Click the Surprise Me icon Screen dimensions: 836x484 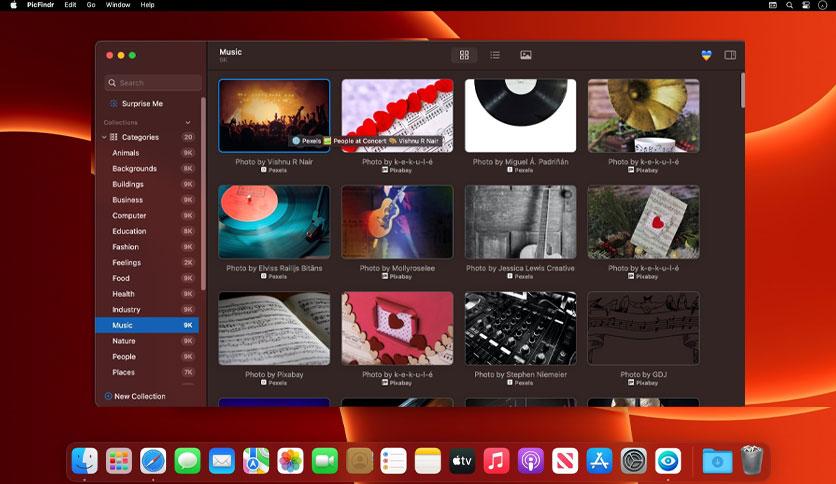114,103
